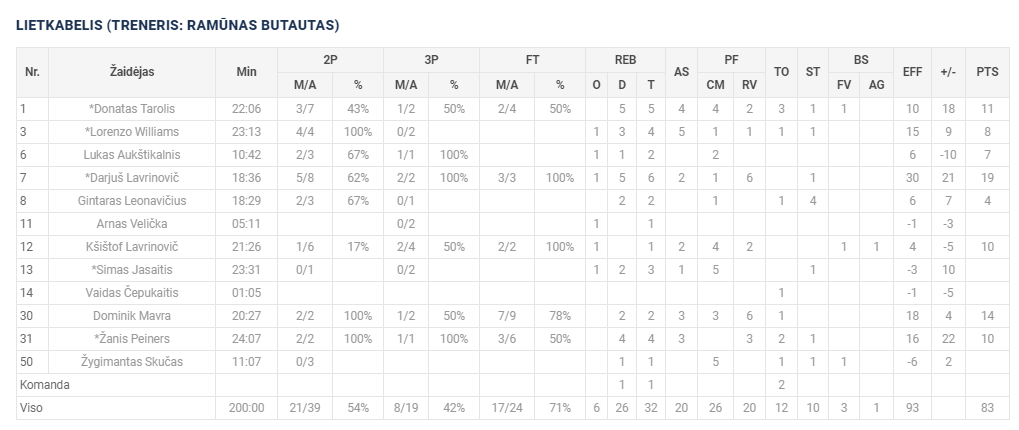Click the Min column header
Screen dimensions: 1019x430
pyautogui.click(x=246, y=72)
